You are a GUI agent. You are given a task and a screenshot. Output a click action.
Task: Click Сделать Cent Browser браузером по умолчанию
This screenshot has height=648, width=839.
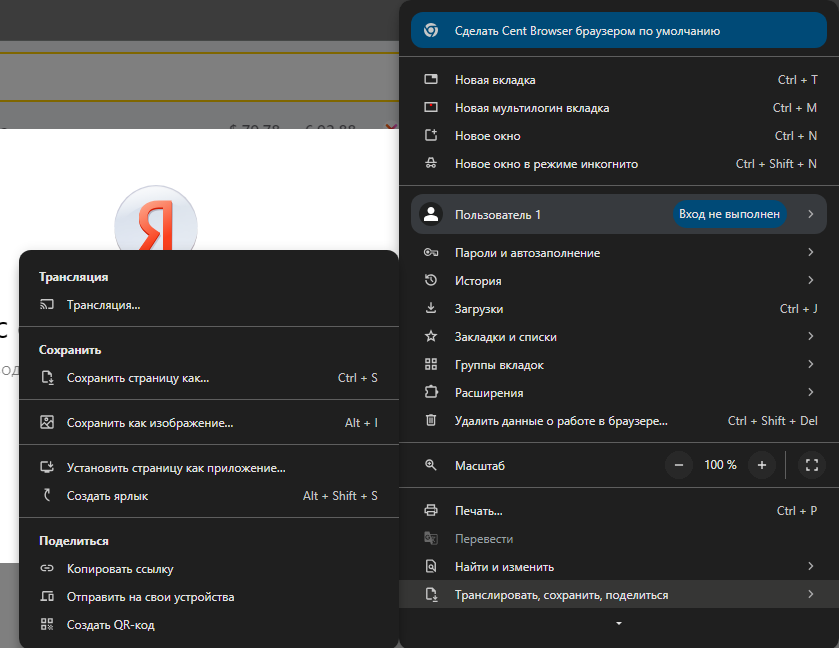point(587,31)
